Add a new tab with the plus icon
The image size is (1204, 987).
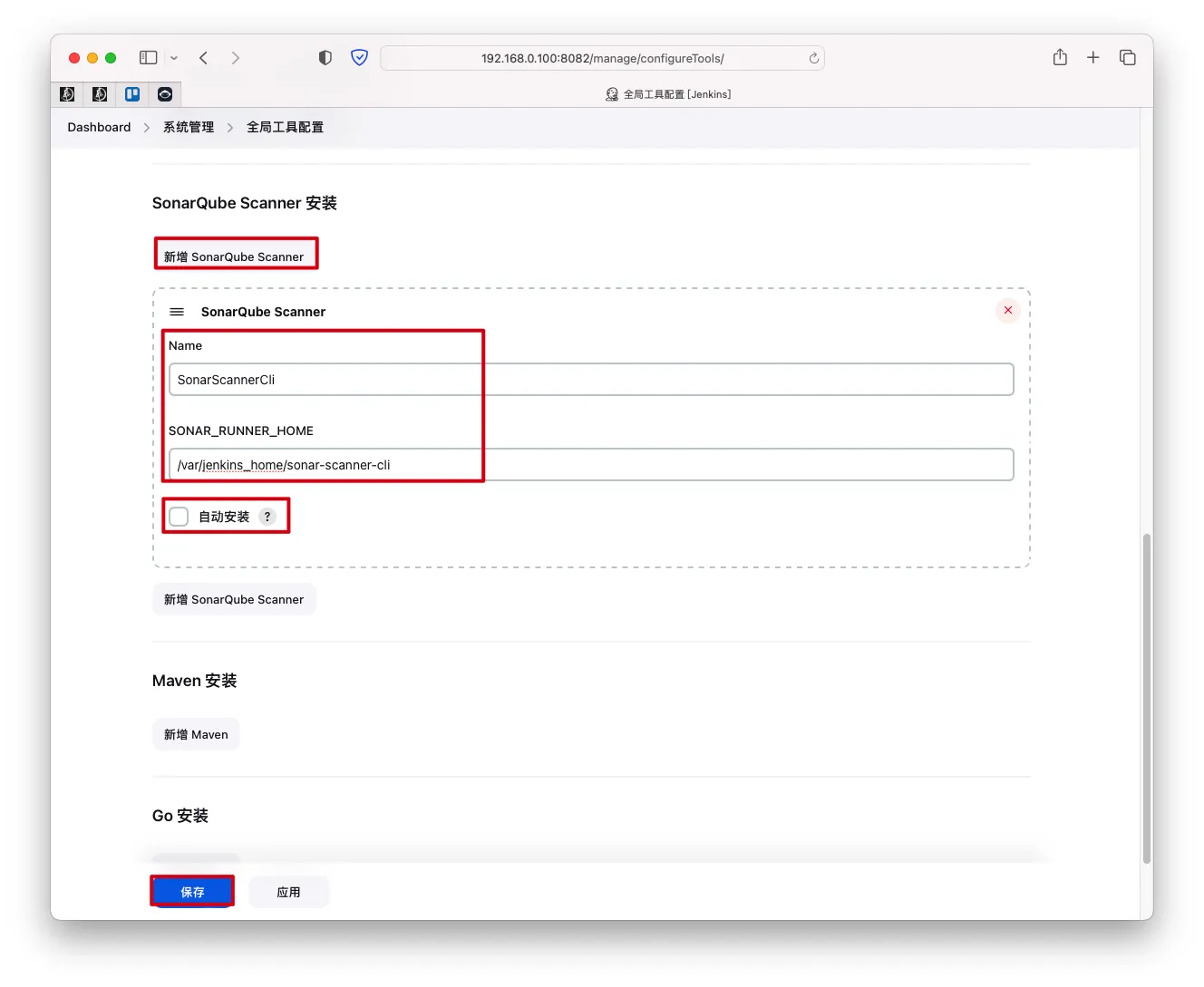click(x=1093, y=58)
